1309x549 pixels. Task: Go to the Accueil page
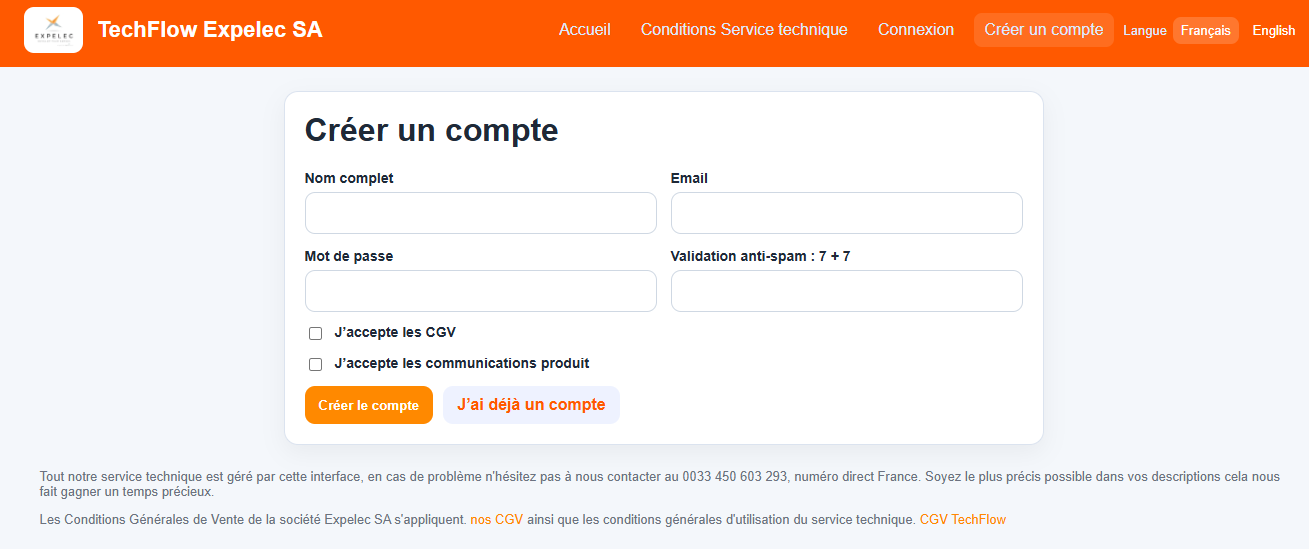(x=585, y=30)
